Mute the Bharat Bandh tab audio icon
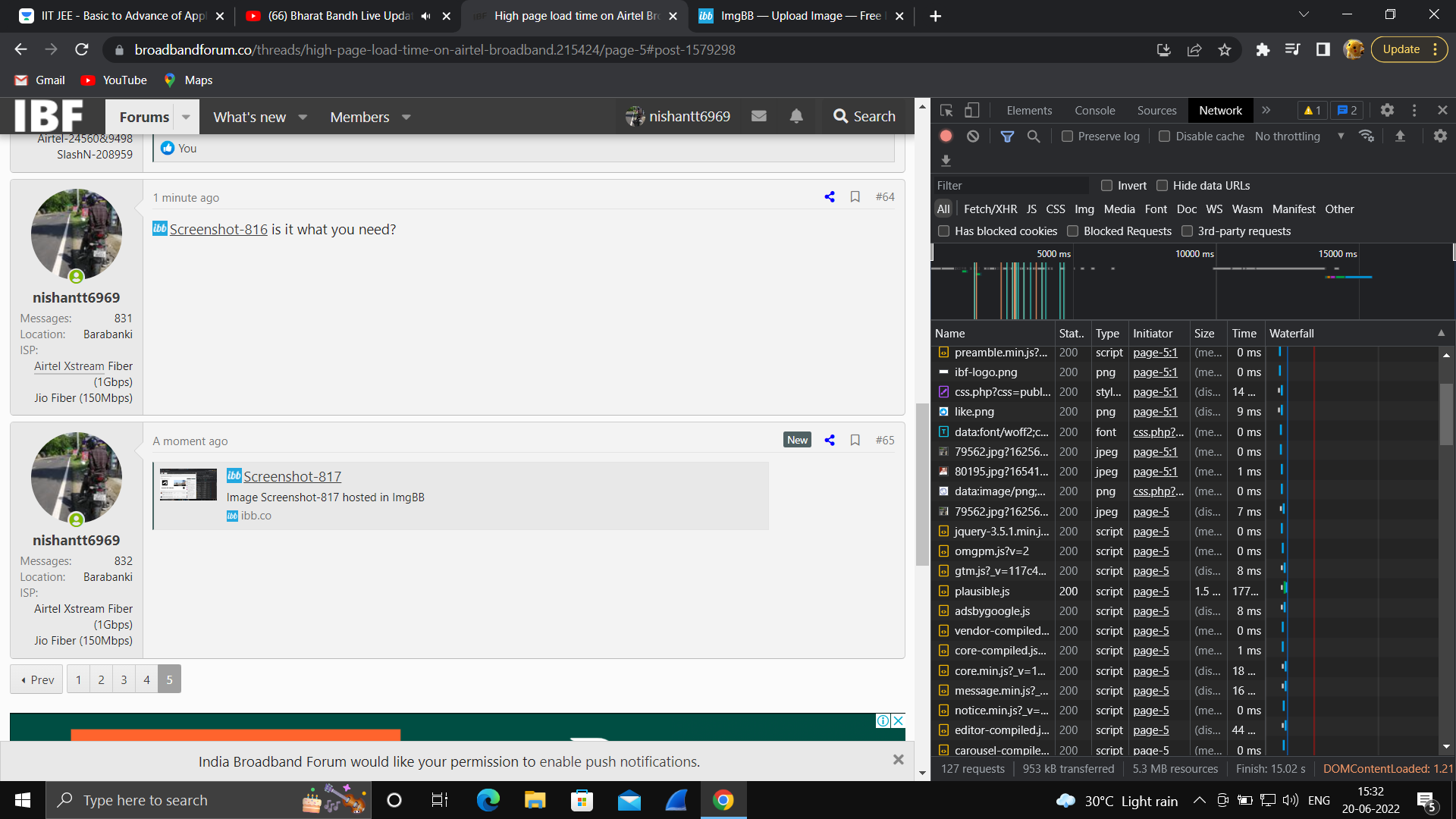The height and width of the screenshot is (819, 1456). [x=425, y=16]
